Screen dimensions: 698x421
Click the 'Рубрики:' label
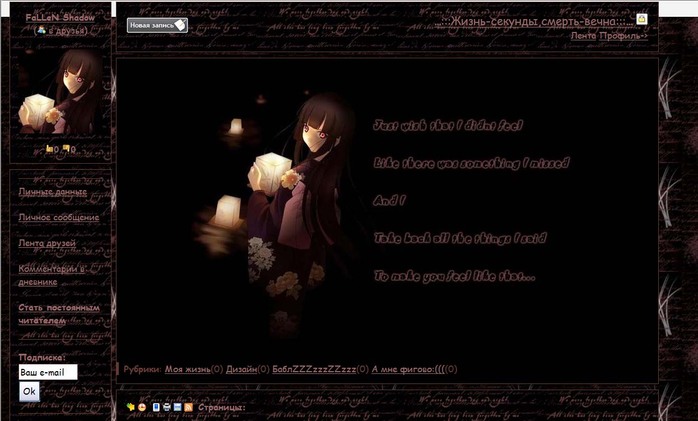142,369
